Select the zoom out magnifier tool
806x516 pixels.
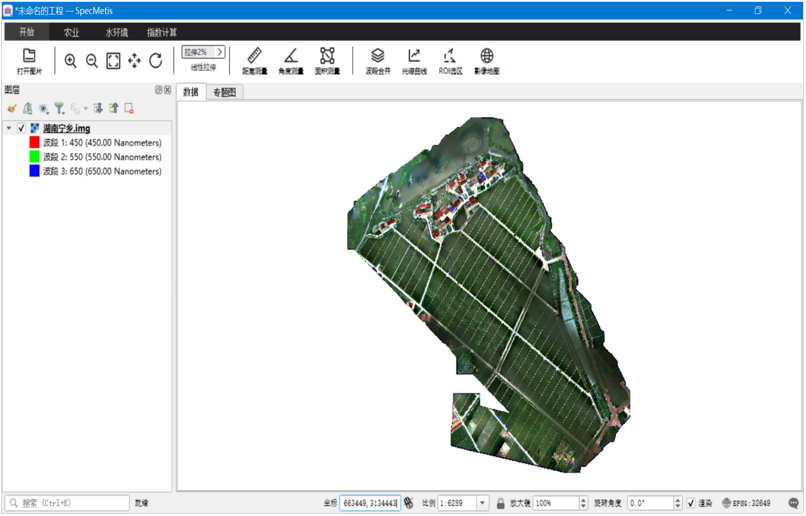(91, 61)
